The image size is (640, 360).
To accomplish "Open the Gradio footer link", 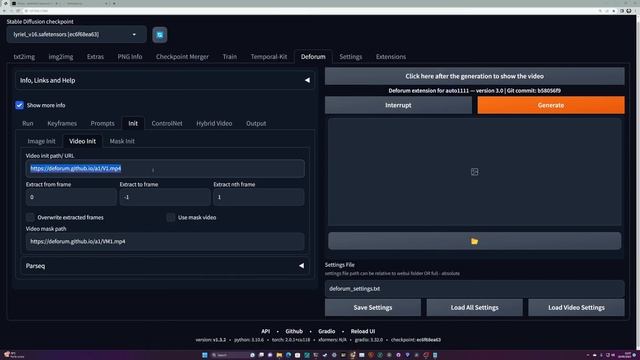I will 327,331.
